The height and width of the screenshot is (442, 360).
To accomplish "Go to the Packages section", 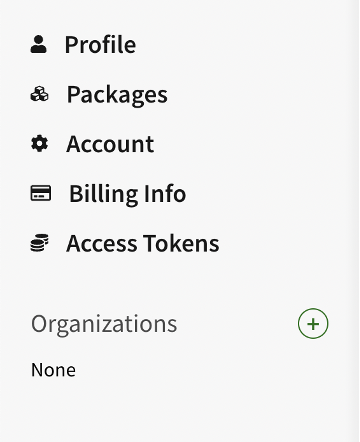I will point(99,94).
